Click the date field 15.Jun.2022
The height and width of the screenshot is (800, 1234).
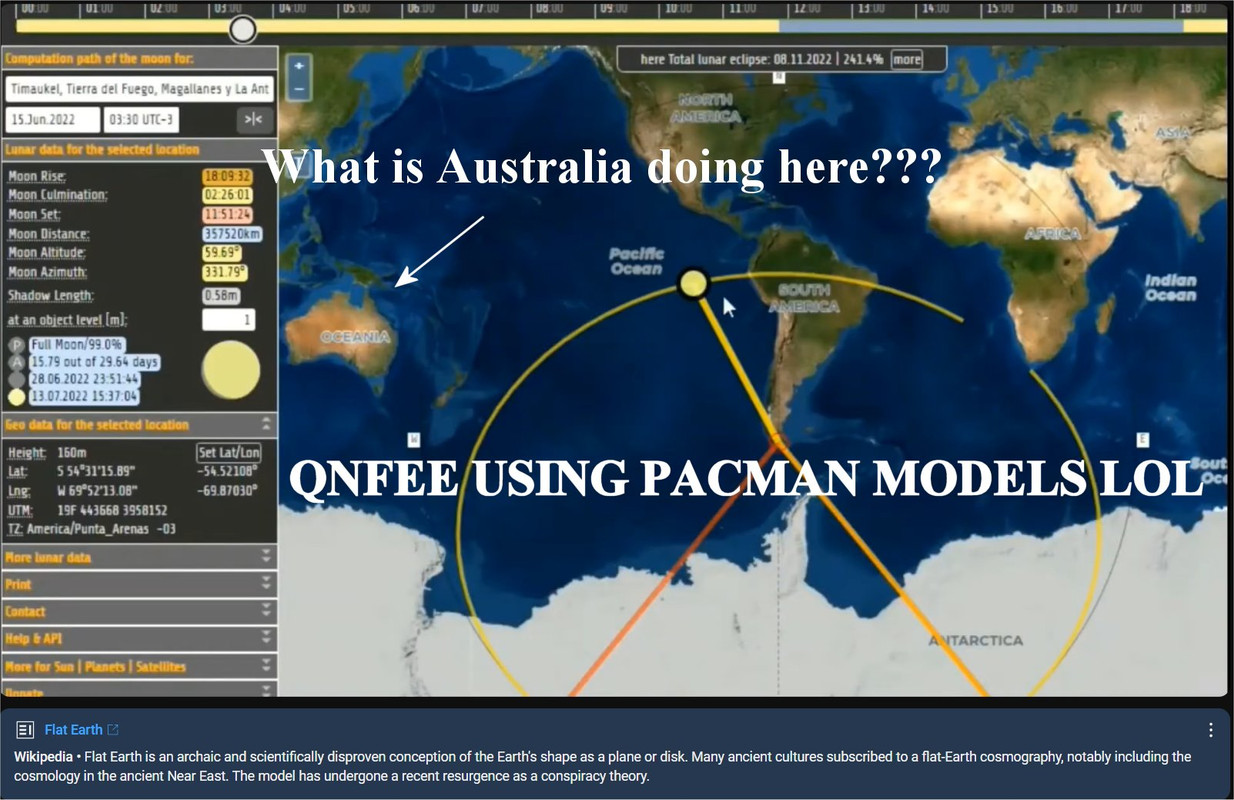coord(53,120)
